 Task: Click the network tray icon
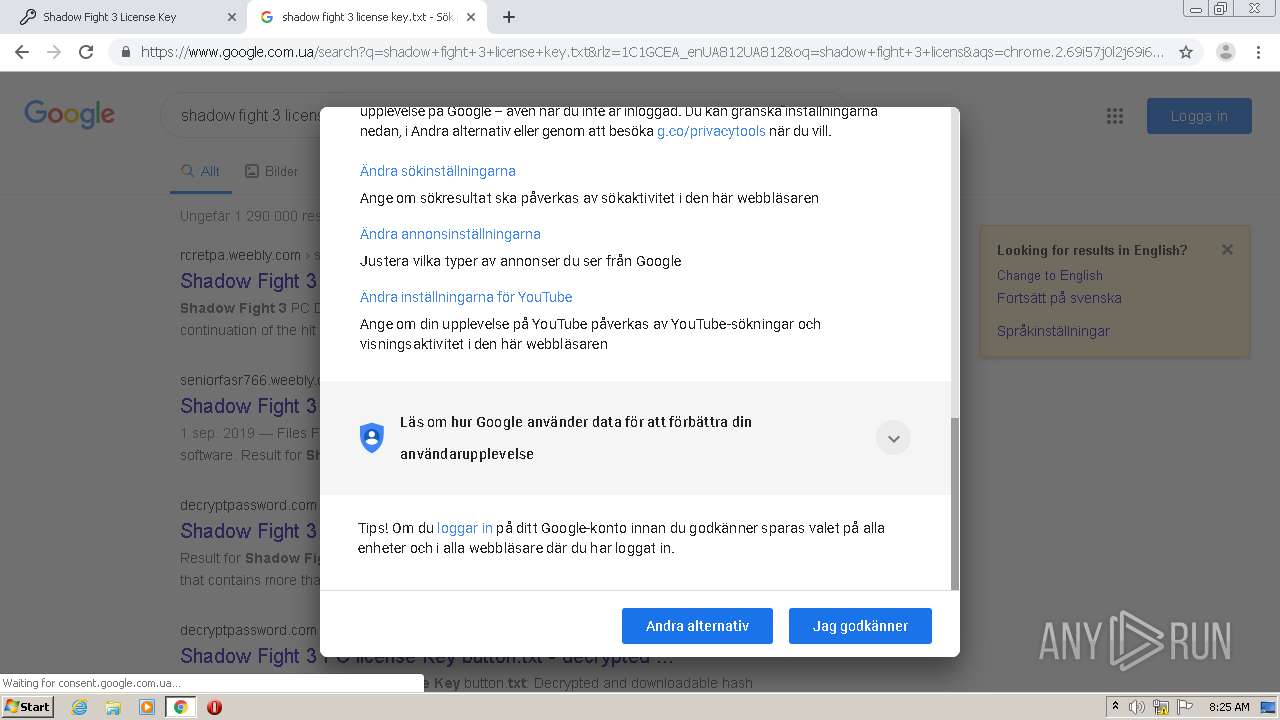point(1161,707)
